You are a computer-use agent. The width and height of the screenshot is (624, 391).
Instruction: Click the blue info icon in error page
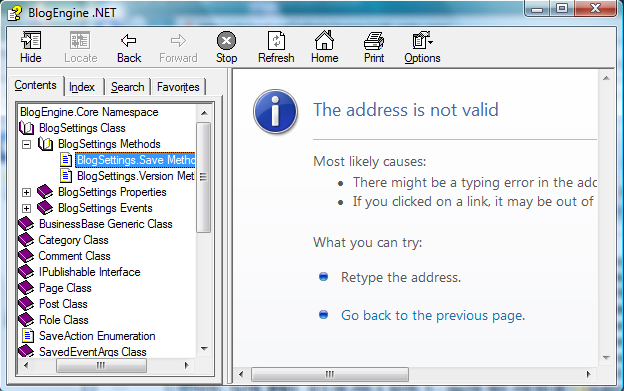click(275, 111)
